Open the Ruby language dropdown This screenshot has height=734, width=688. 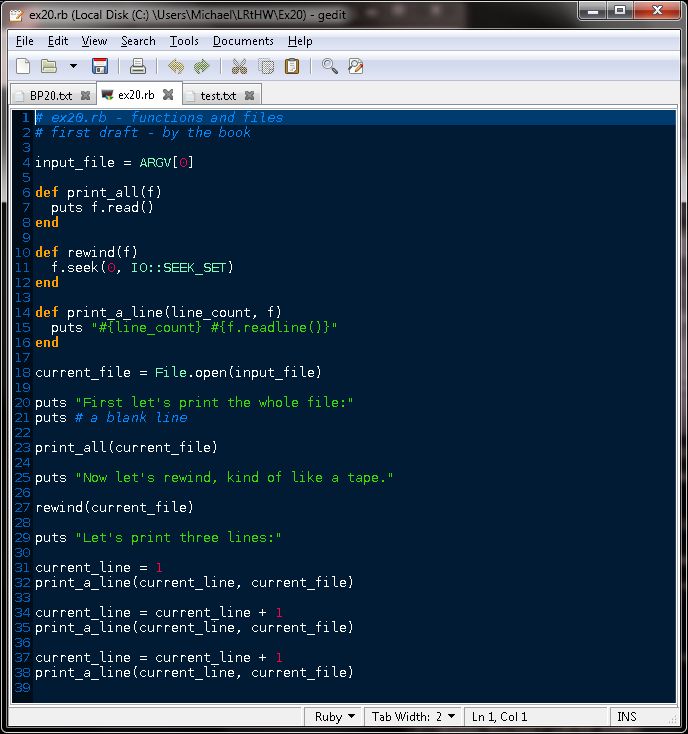334,717
